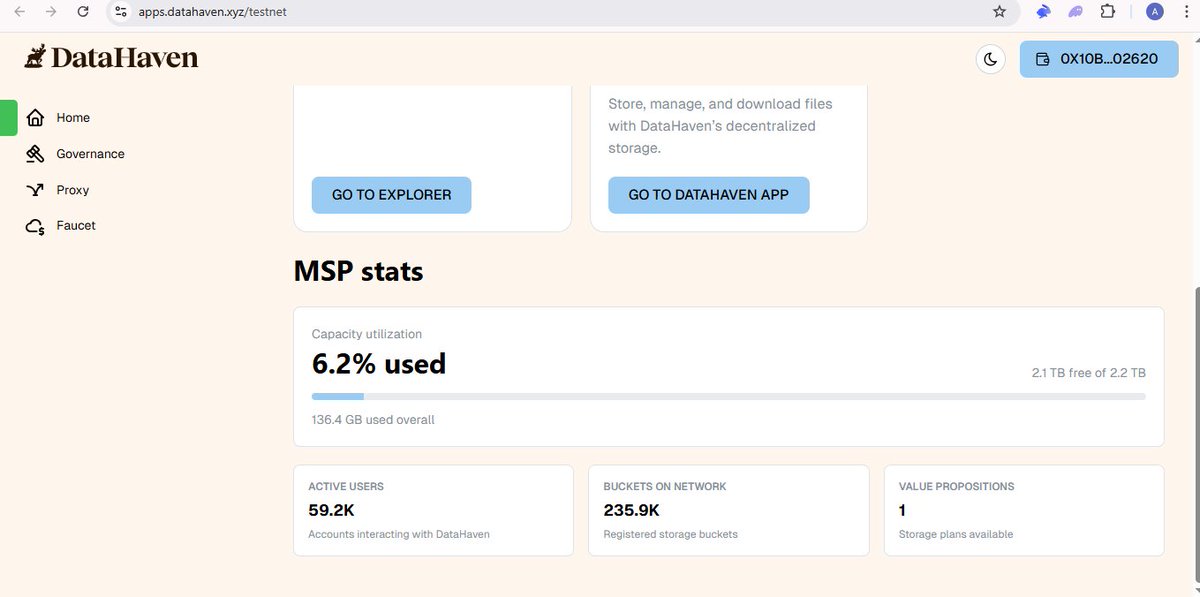This screenshot has width=1200, height=597.
Task: Click the VALUE PROPOSITIONS card label
Action: tap(957, 487)
